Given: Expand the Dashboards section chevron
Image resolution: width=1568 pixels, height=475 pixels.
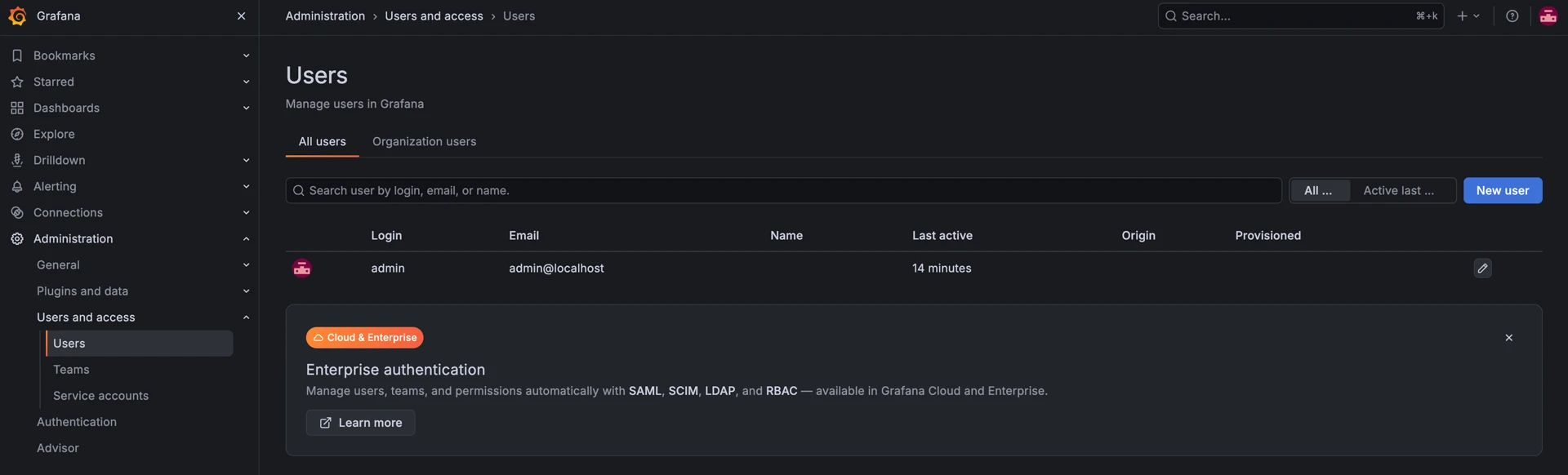Looking at the screenshot, I should pyautogui.click(x=246, y=108).
